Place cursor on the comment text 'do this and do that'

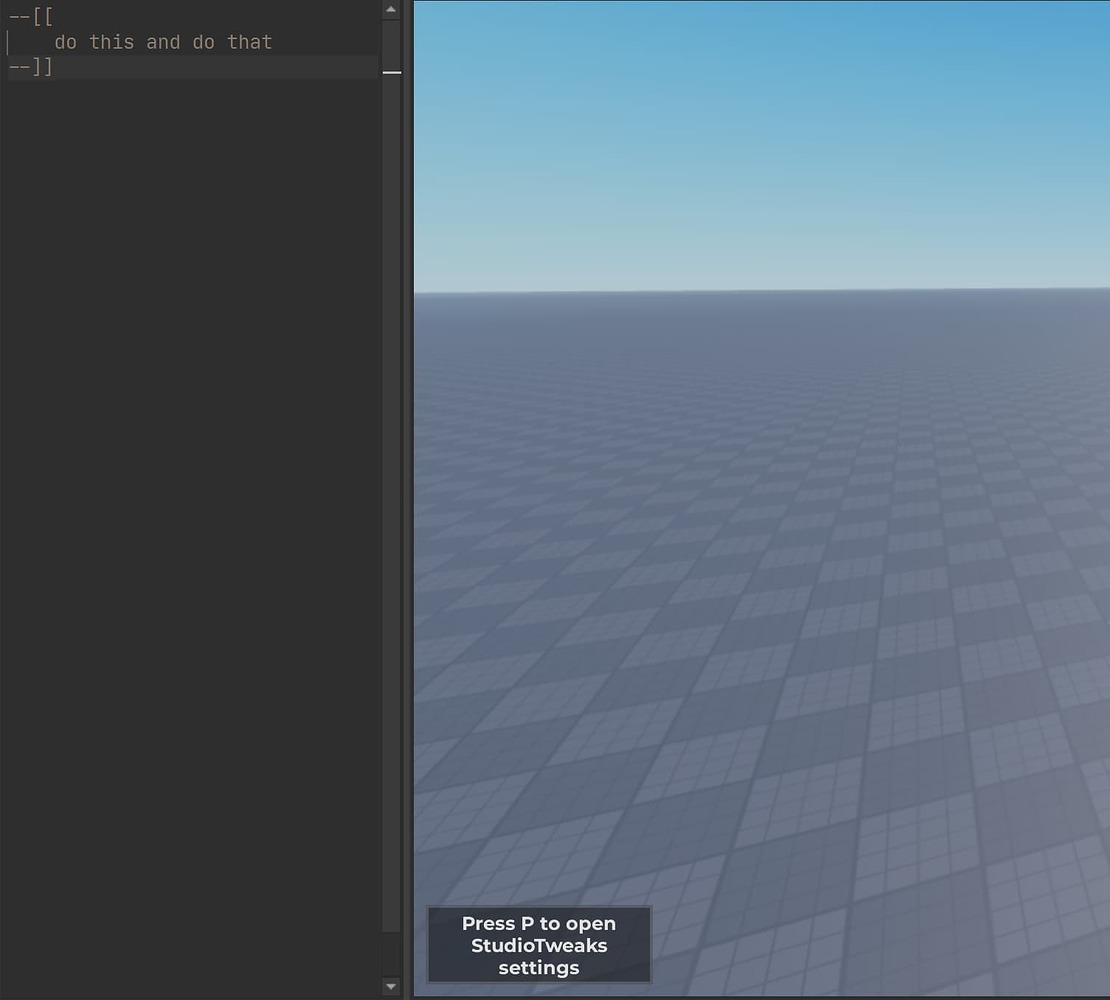point(163,41)
